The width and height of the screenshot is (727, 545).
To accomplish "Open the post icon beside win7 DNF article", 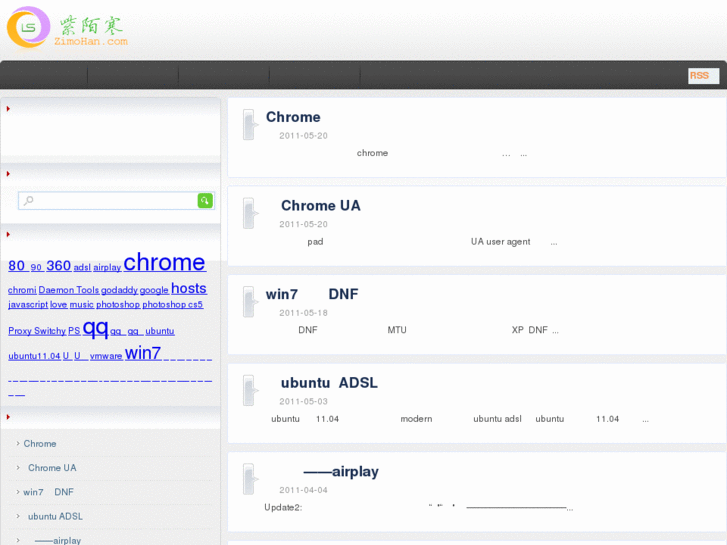I will point(250,301).
